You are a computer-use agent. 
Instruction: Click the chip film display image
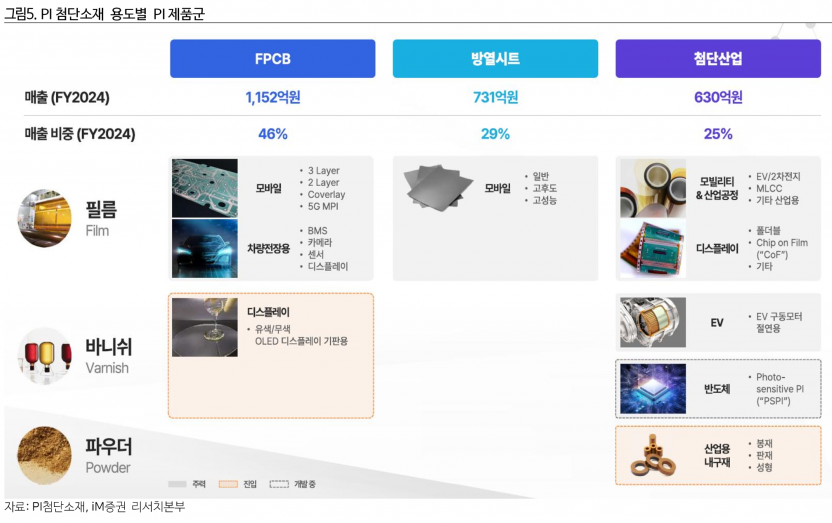coord(653,248)
